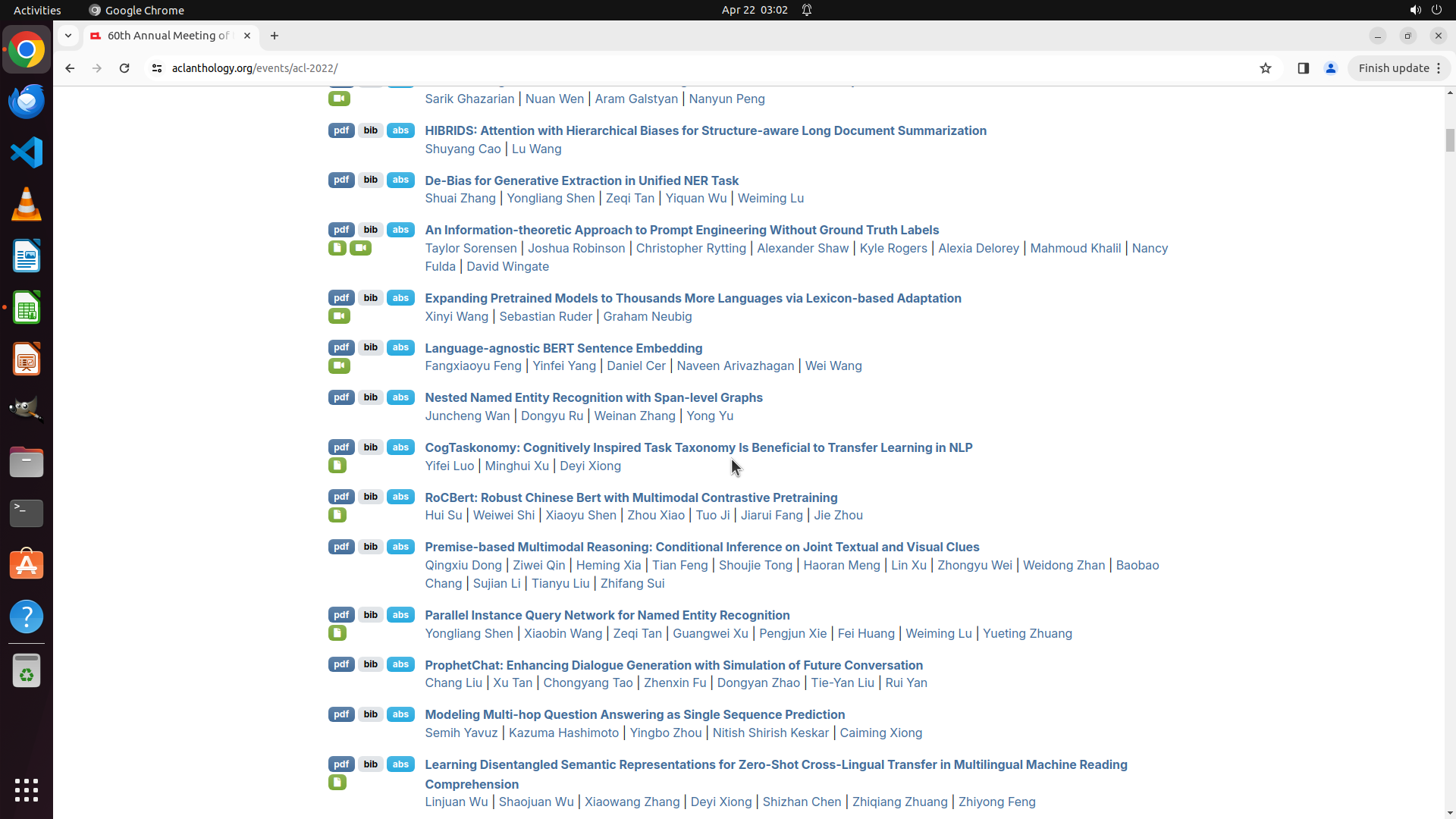Open the Activities overview menu
The height and width of the screenshot is (819, 1456).
pyautogui.click(x=37, y=10)
